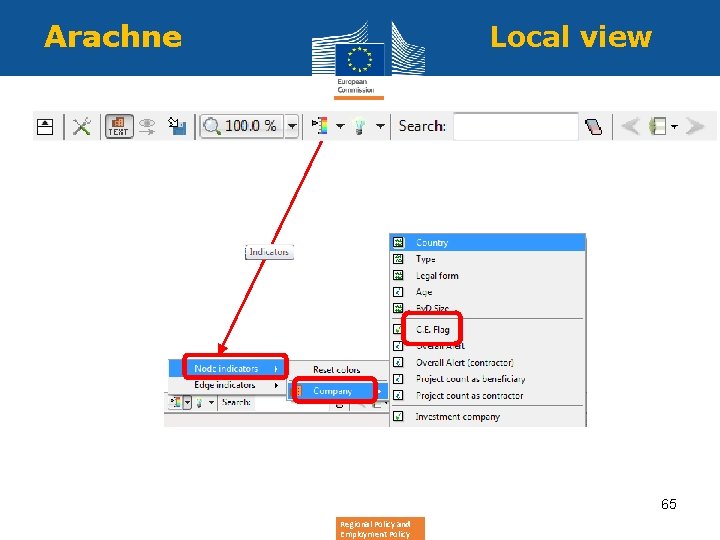The width and height of the screenshot is (720, 540).
Task: Select Overall Alert (contractor) indicator
Action: [488, 362]
